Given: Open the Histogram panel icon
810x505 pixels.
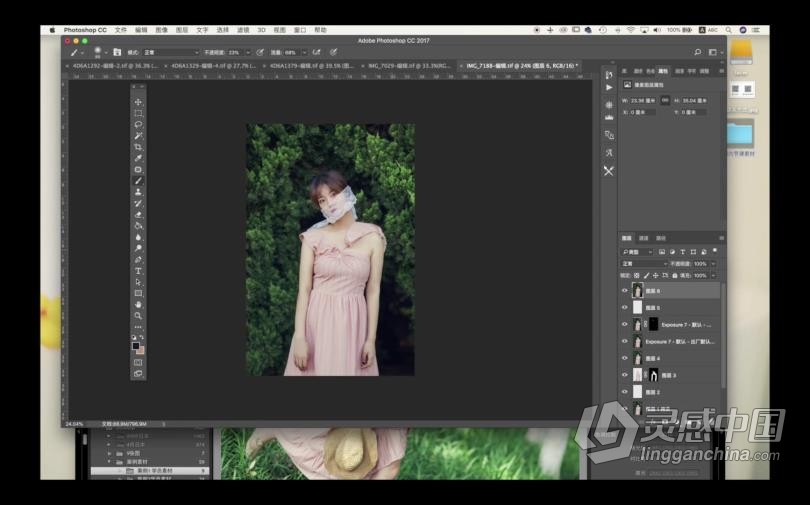Looking at the screenshot, I should coord(609,117).
